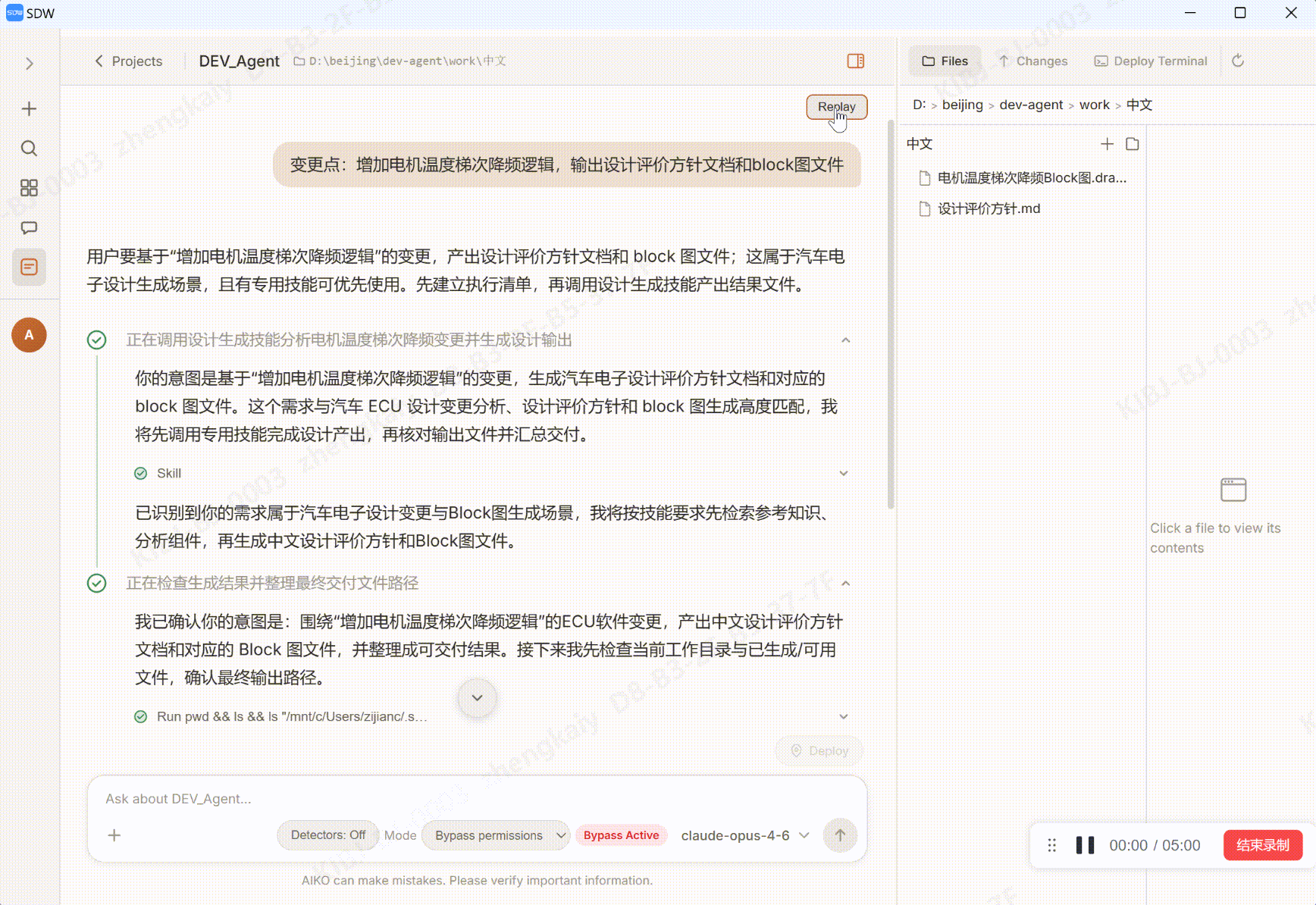The image size is (1316, 905).
Task: Collapse the 正在检查生成结果 step
Action: (x=846, y=584)
